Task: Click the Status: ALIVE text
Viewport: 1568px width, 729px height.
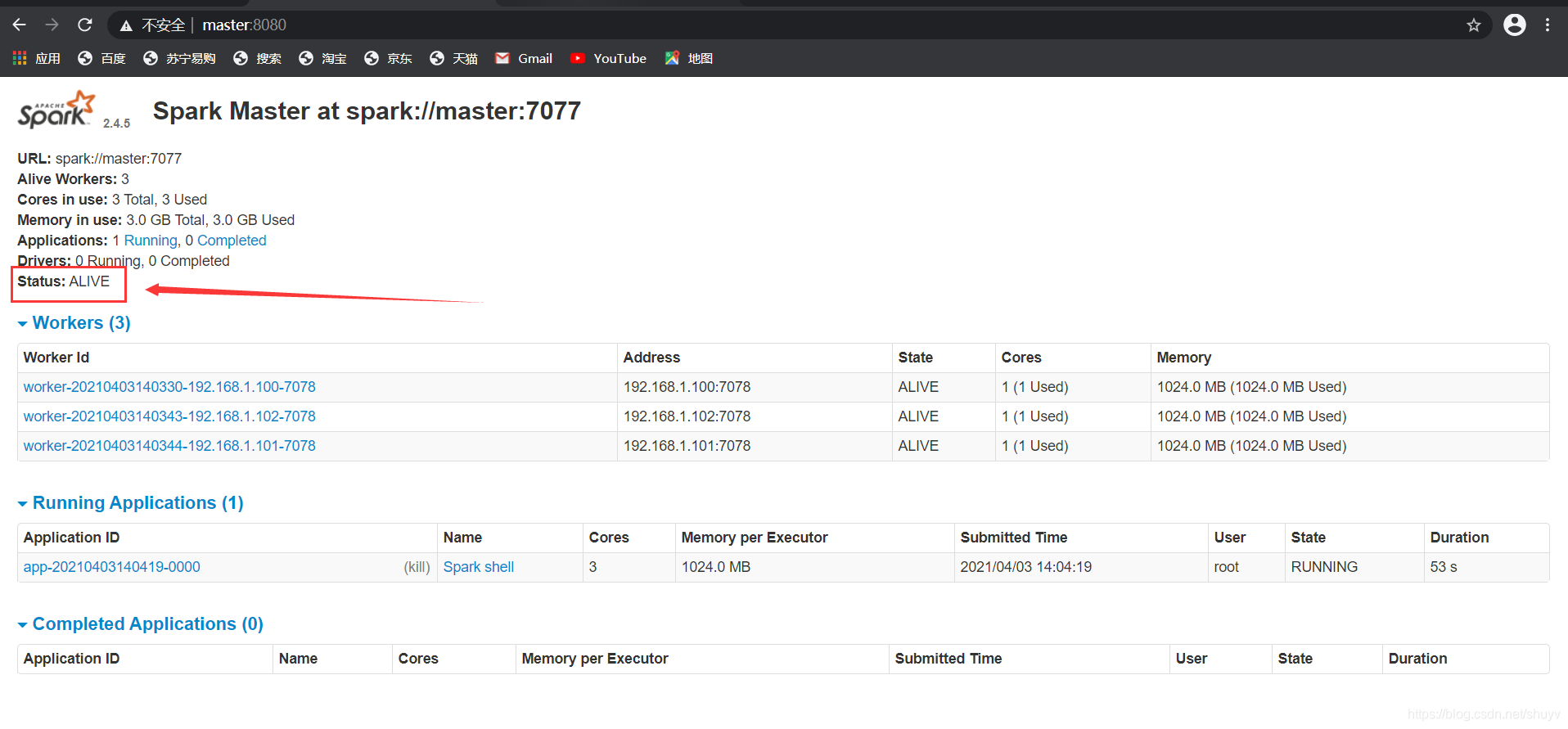Action: tap(63, 281)
